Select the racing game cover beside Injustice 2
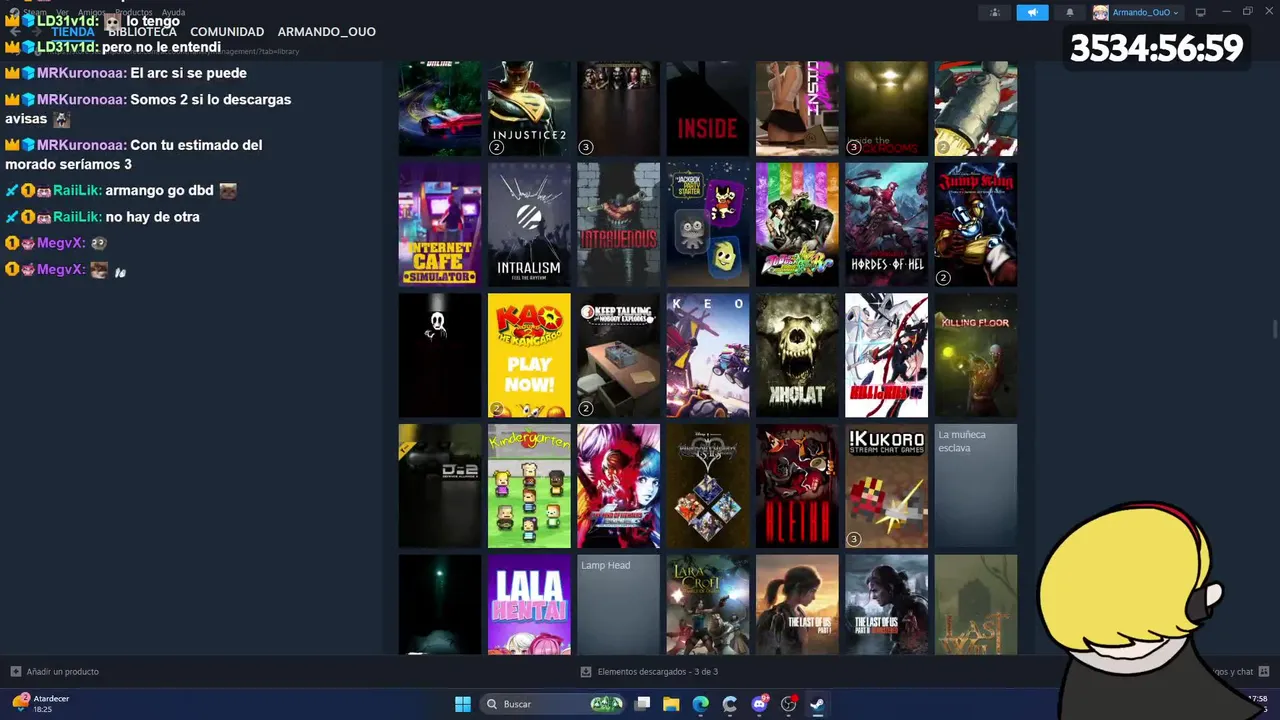 point(440,108)
